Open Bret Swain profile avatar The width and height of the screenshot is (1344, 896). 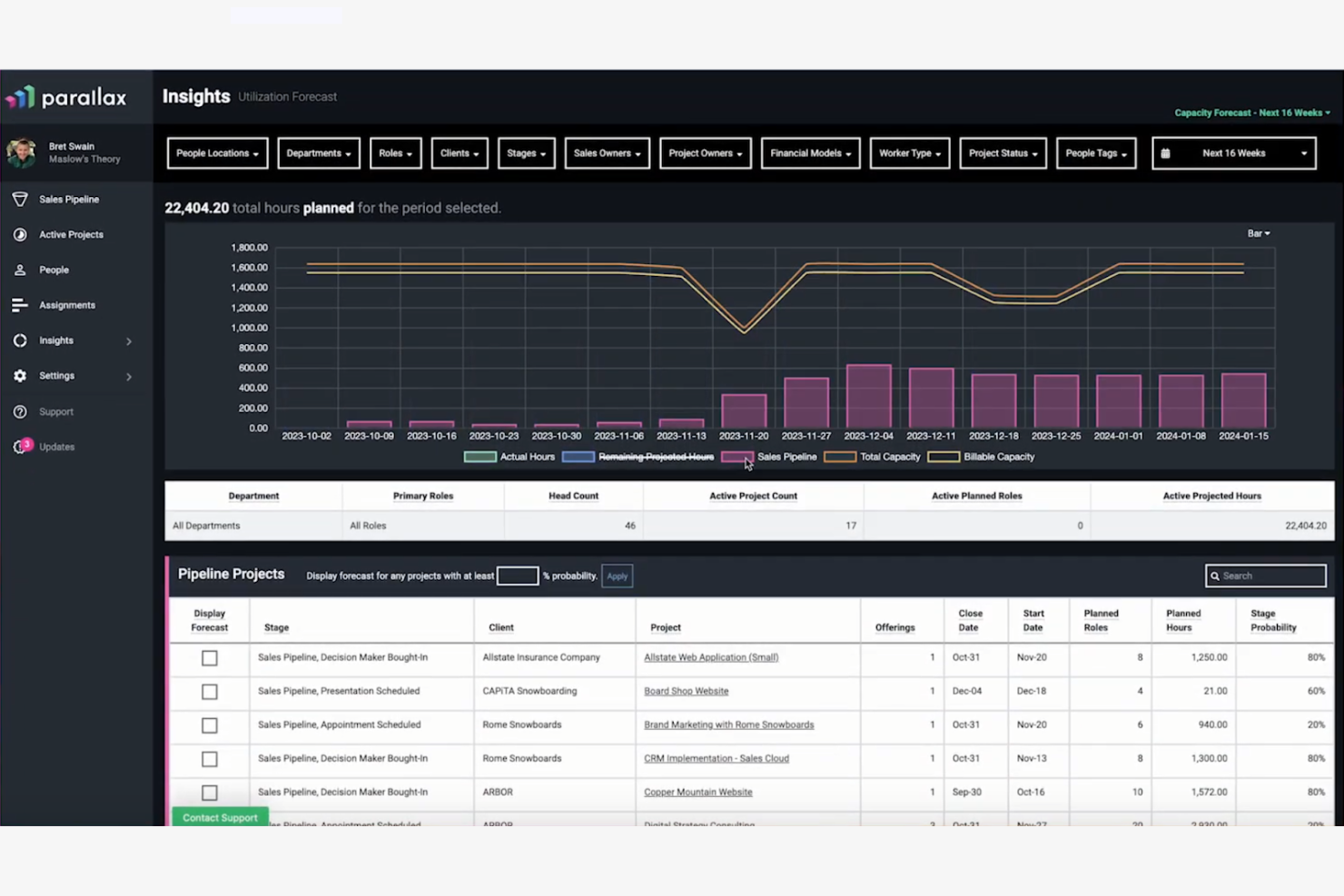(x=21, y=153)
